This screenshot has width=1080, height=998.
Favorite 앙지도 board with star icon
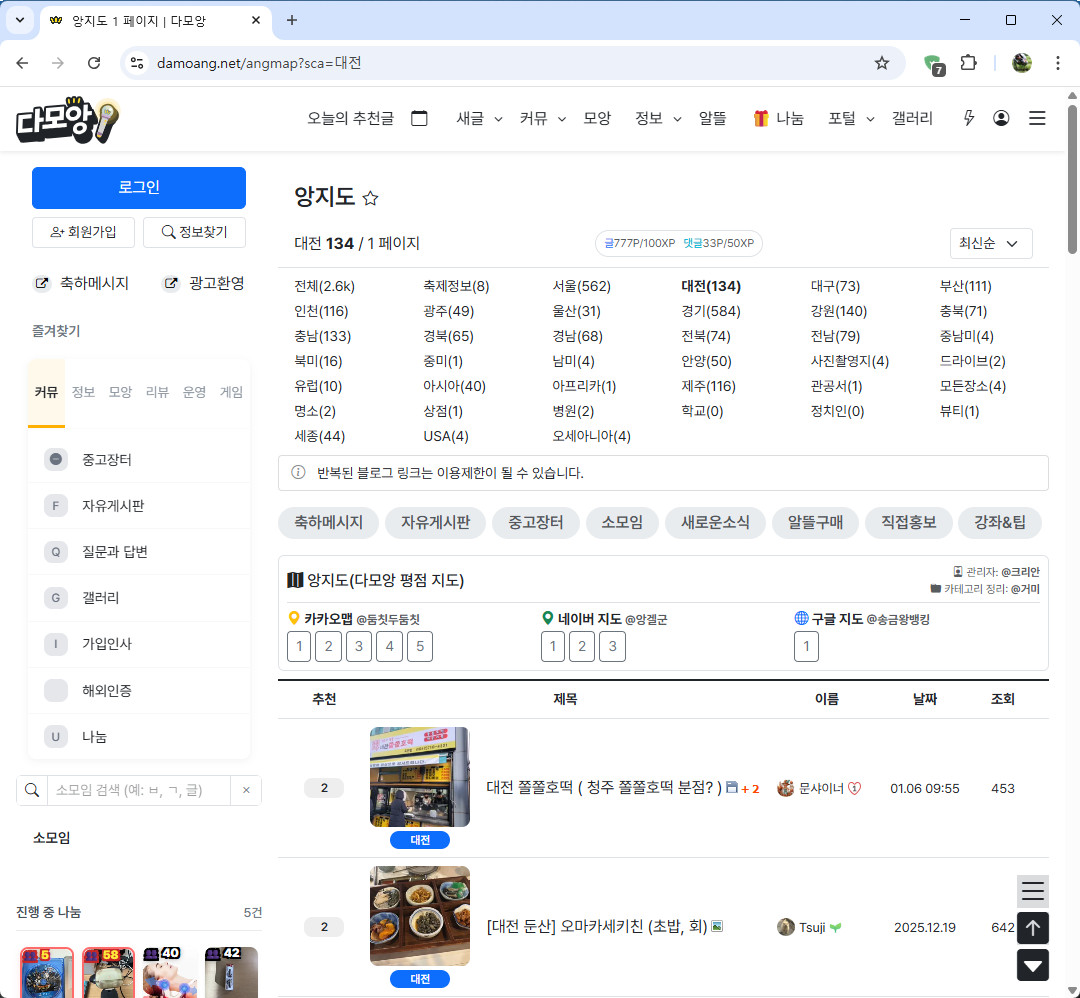[370, 198]
